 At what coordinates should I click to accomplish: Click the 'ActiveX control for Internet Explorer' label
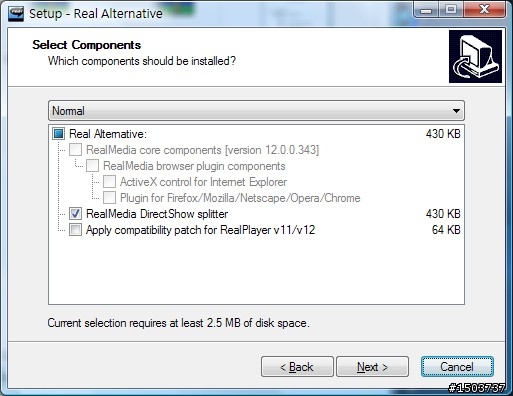pos(203,182)
